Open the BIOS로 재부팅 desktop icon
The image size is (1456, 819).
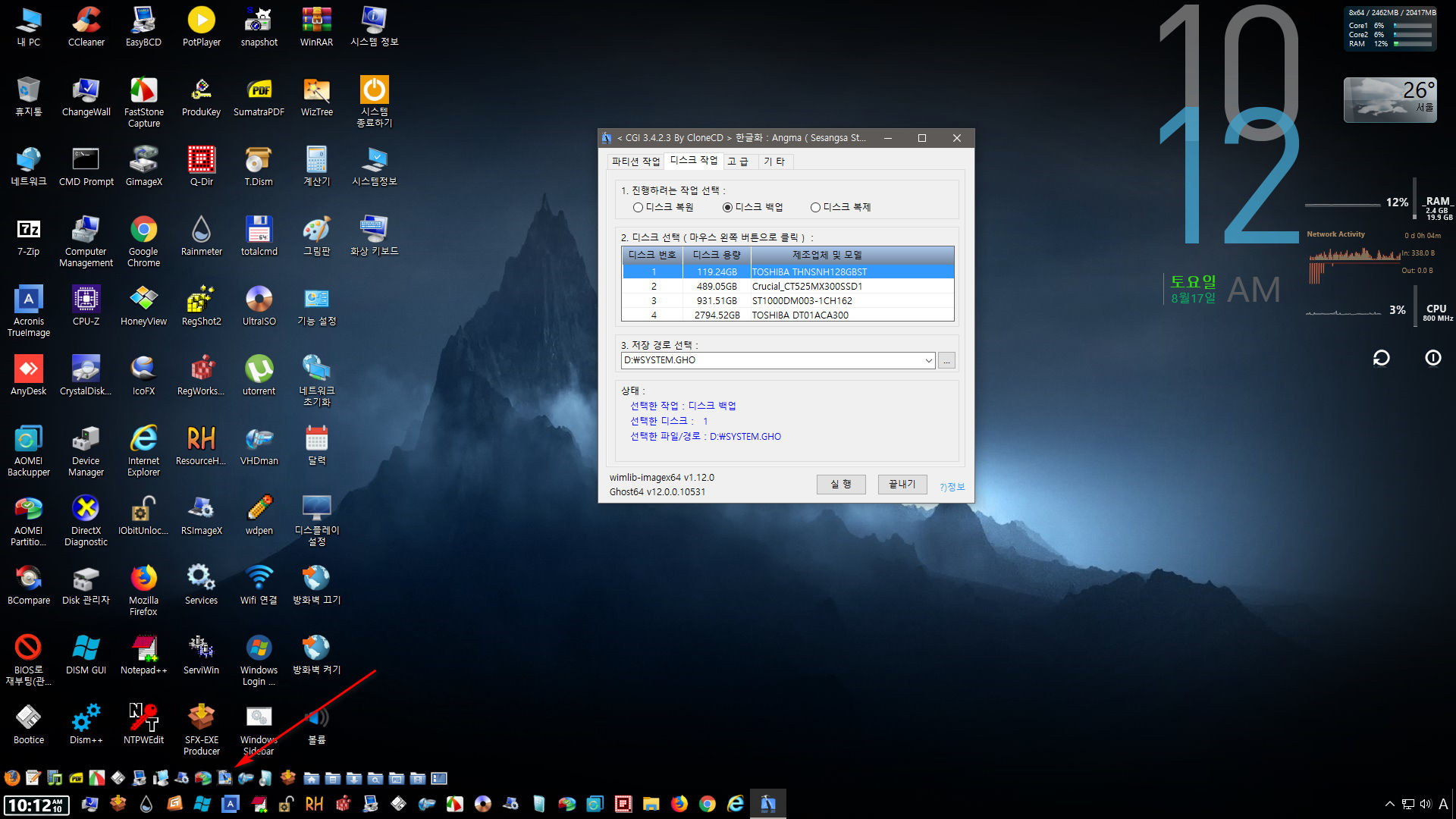[28, 660]
